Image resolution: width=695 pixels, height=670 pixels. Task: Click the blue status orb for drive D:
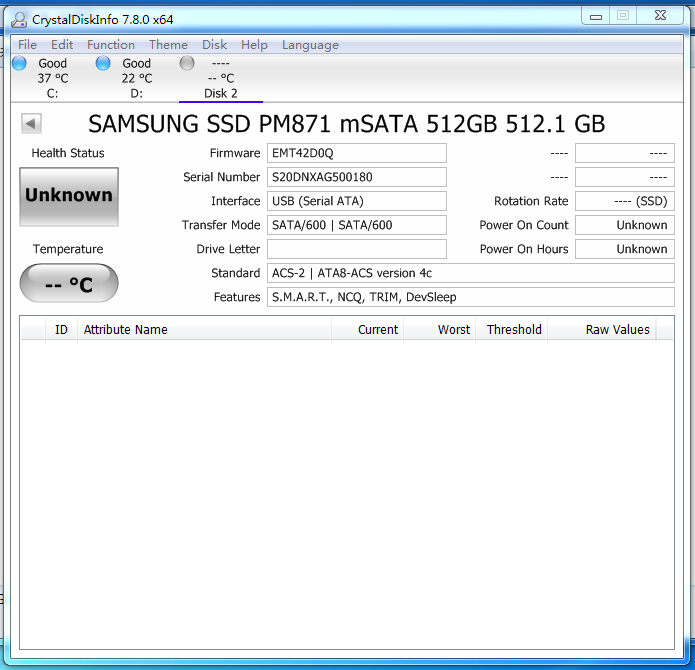point(103,63)
